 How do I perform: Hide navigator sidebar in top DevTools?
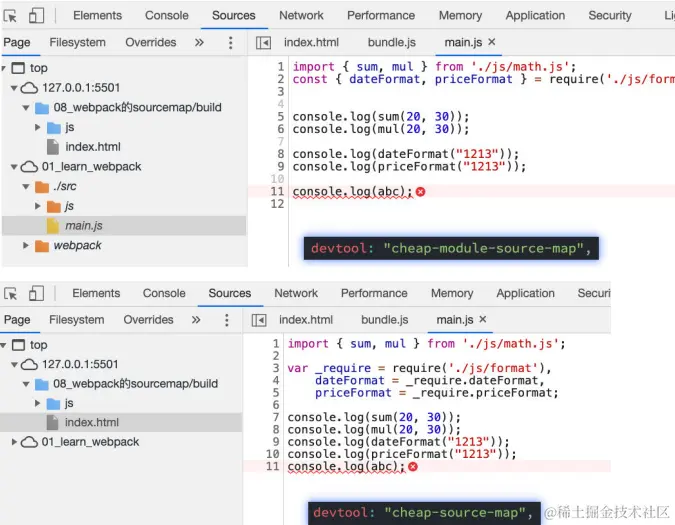coord(263,43)
